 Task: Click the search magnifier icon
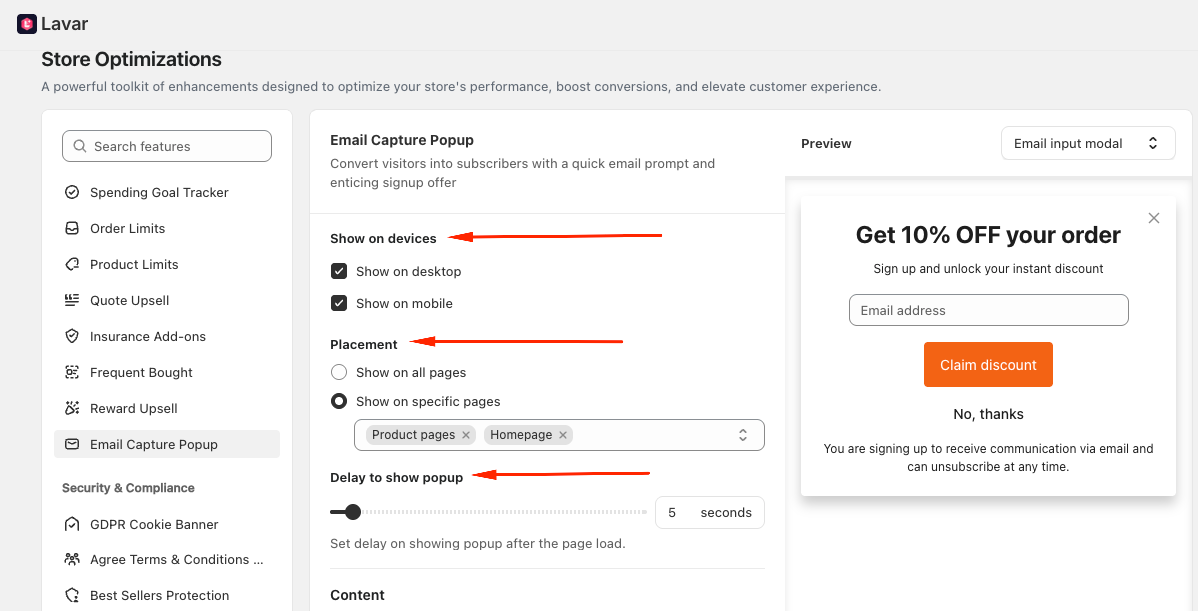click(x=79, y=146)
